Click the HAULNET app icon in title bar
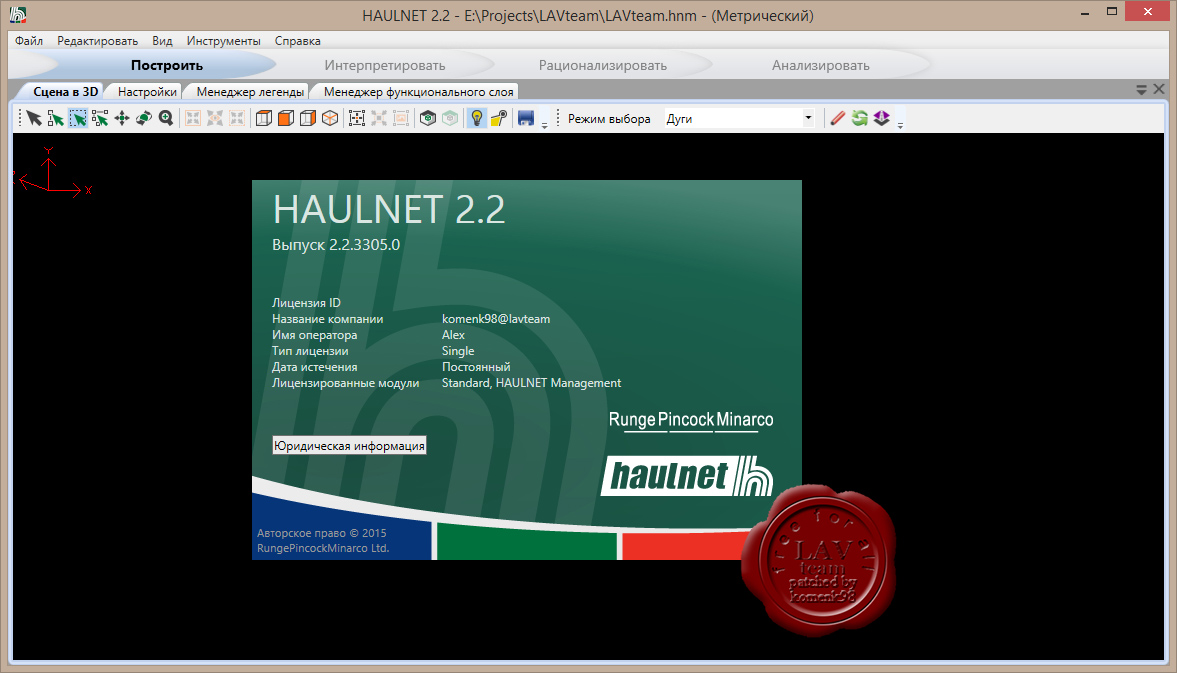The width and height of the screenshot is (1177, 673). click(17, 15)
